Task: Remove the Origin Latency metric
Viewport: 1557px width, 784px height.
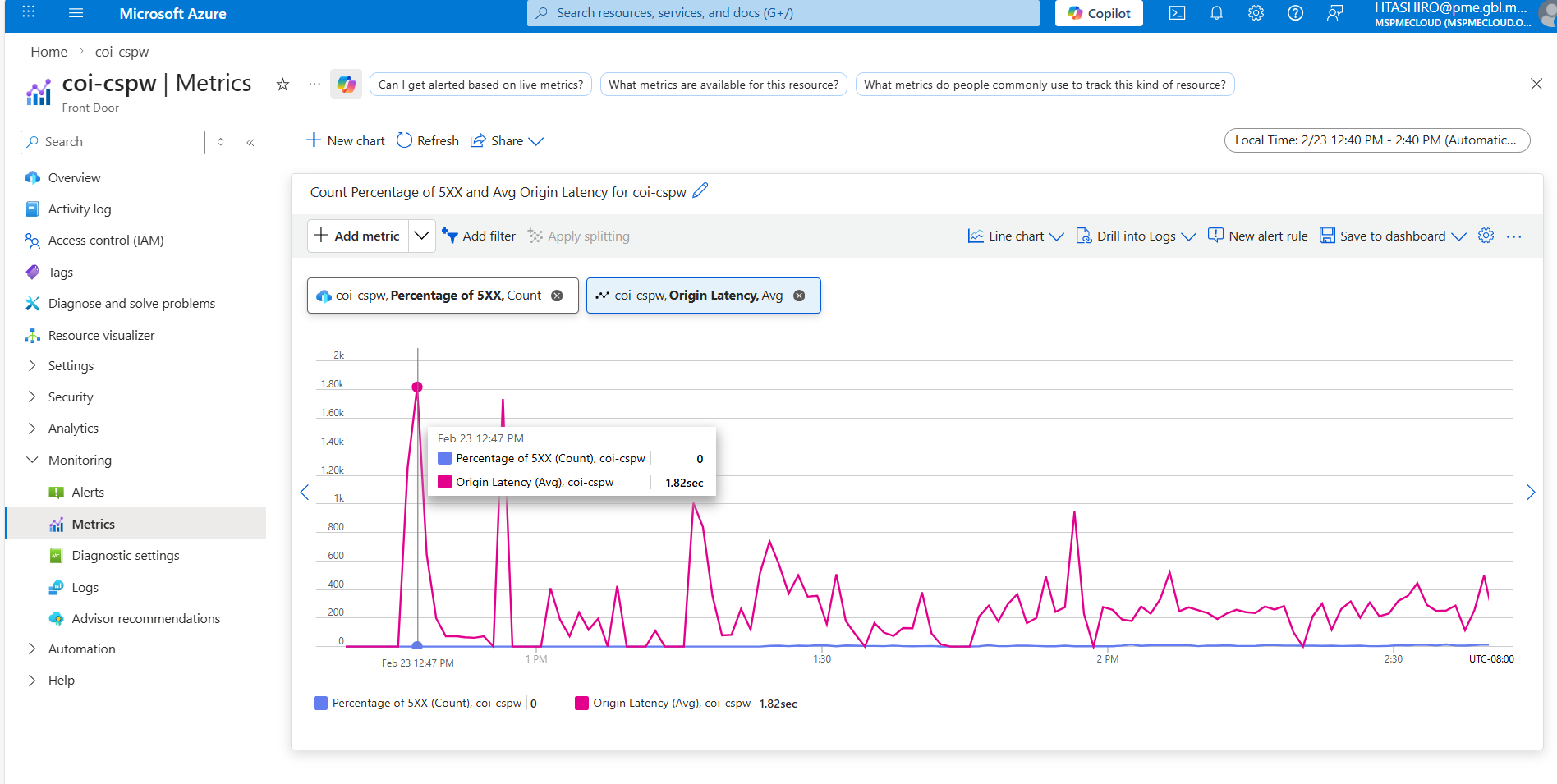Action: pos(799,296)
